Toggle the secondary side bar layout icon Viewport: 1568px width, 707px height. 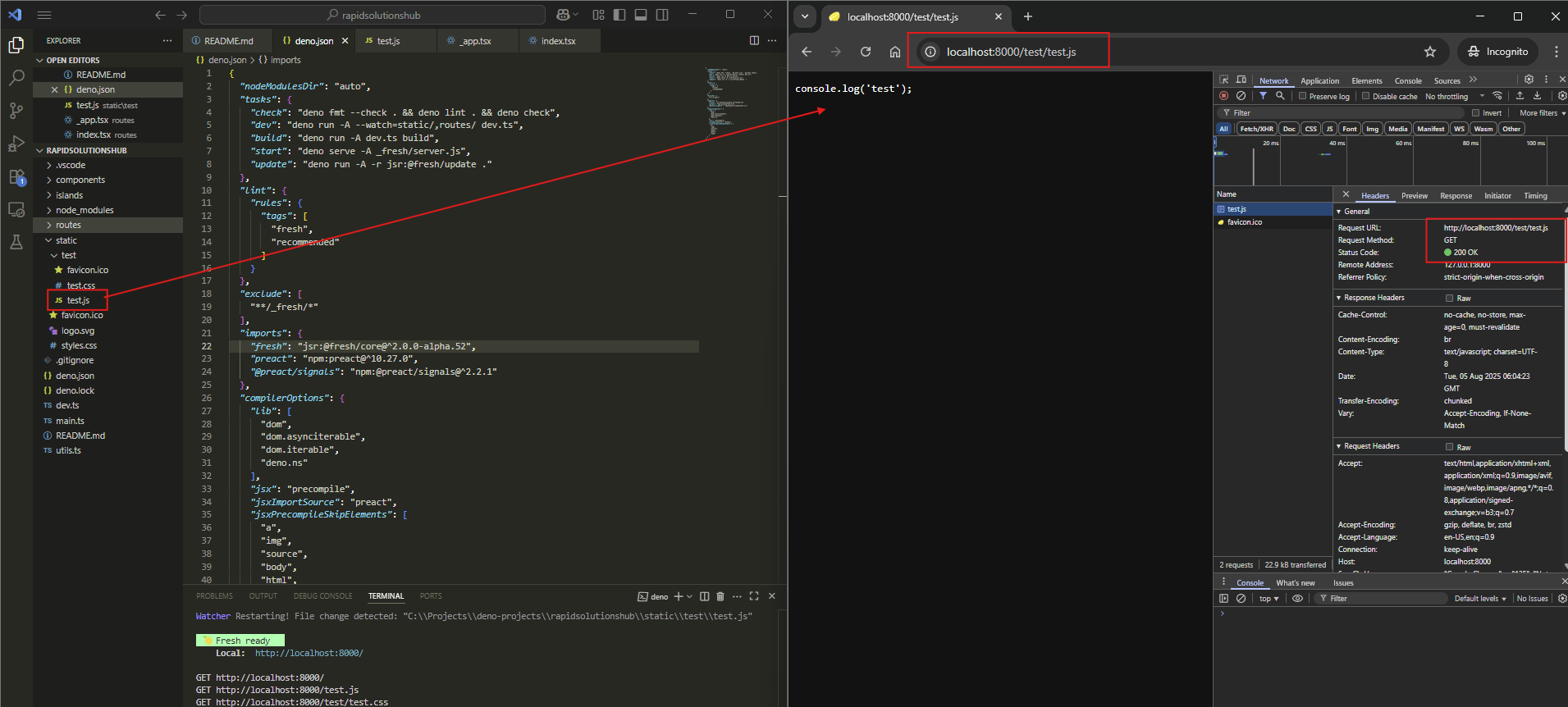pos(662,15)
